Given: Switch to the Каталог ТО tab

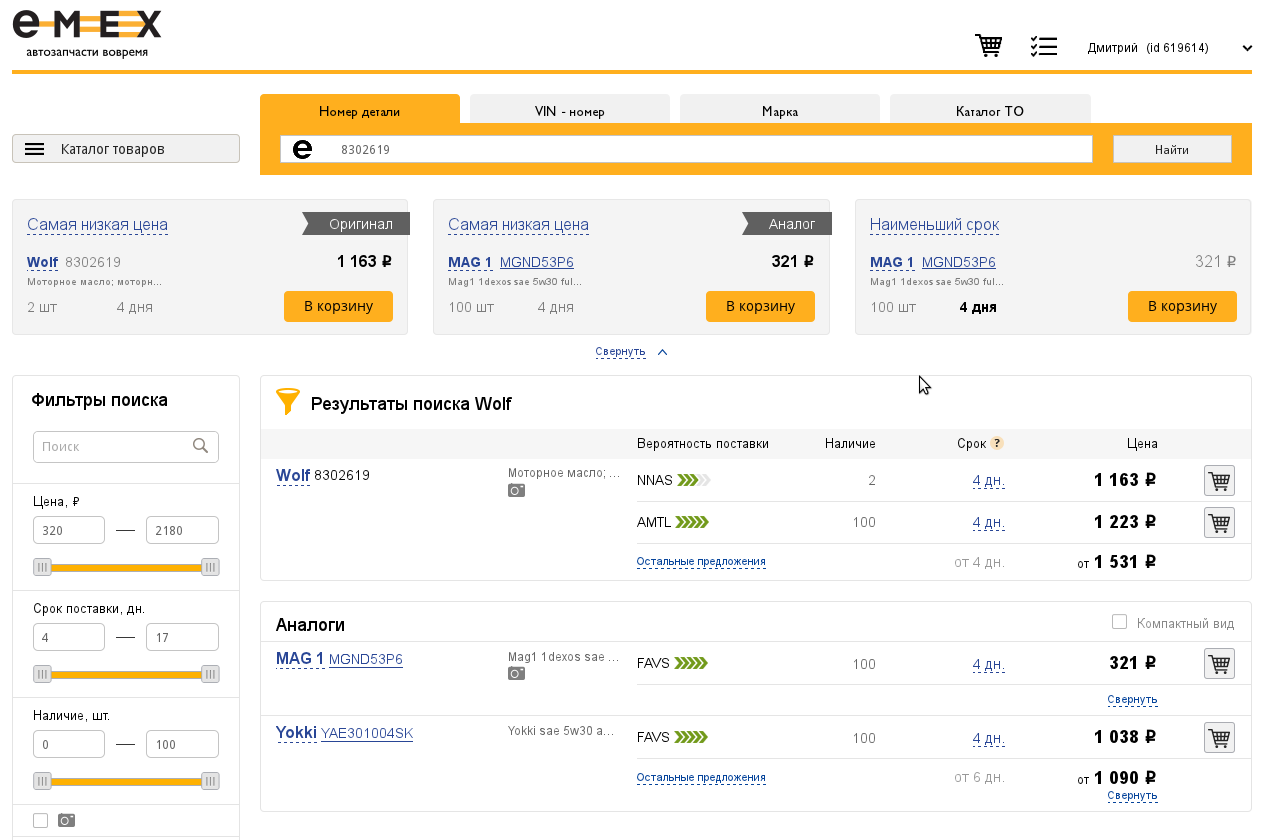Looking at the screenshot, I should pos(990,110).
